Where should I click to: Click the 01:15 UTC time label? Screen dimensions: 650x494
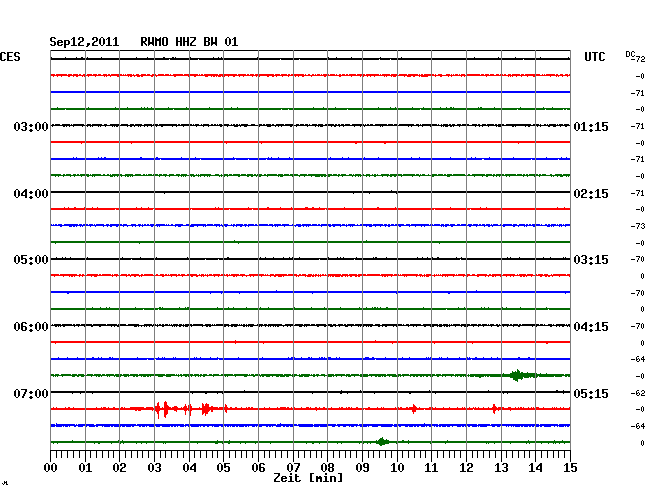pos(591,126)
